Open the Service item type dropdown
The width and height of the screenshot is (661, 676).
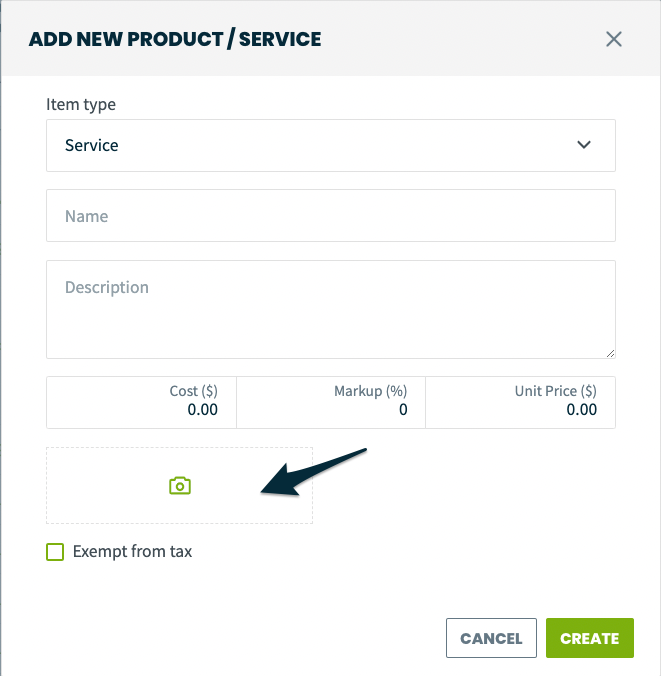point(331,145)
